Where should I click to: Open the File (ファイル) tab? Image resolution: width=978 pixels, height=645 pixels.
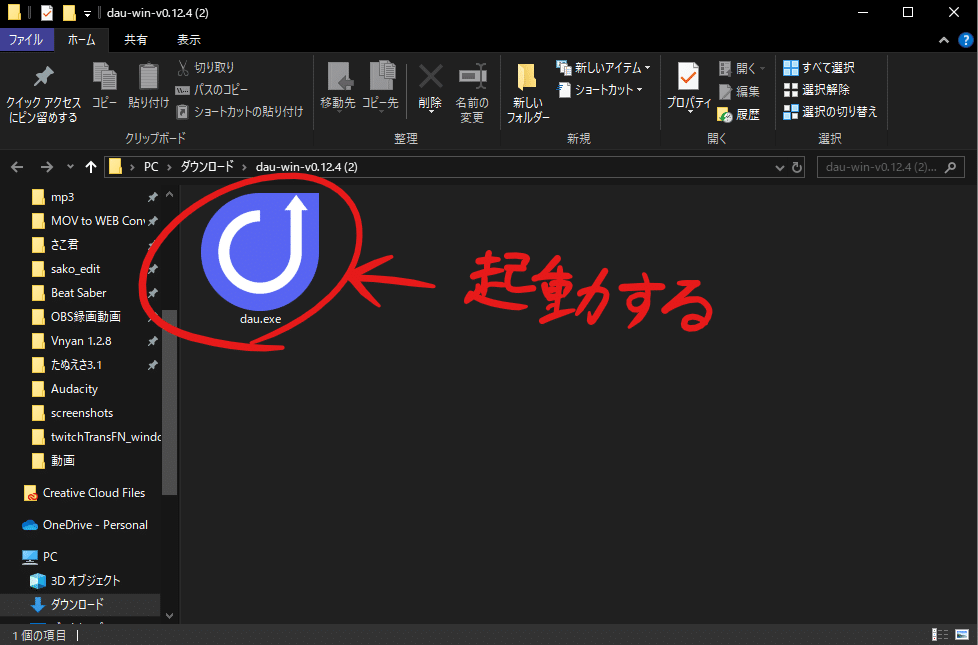tap(26, 39)
